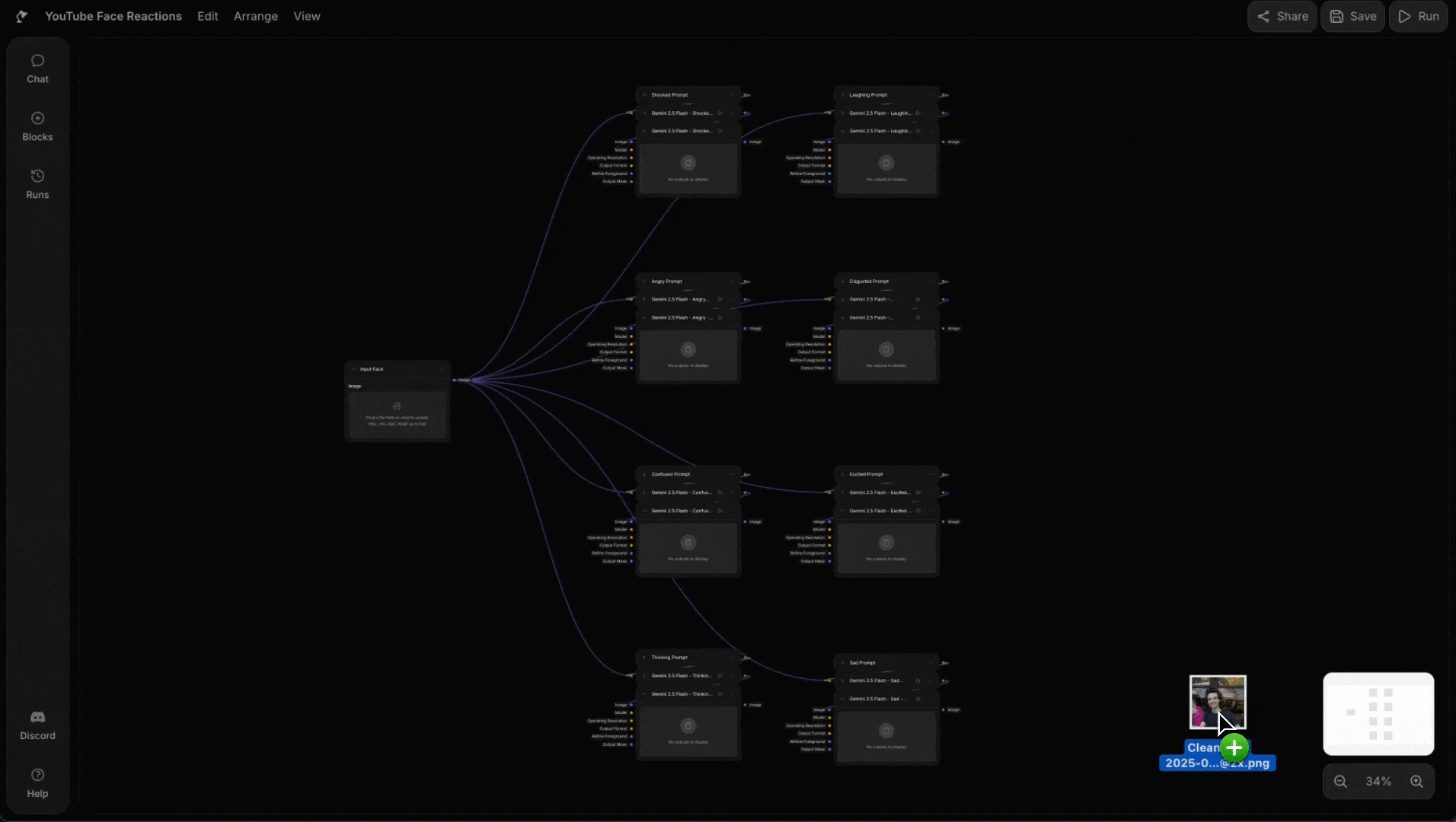Viewport: 1456px width, 822px height.
Task: Expand the Laughing Prompt node
Action: coord(842,95)
